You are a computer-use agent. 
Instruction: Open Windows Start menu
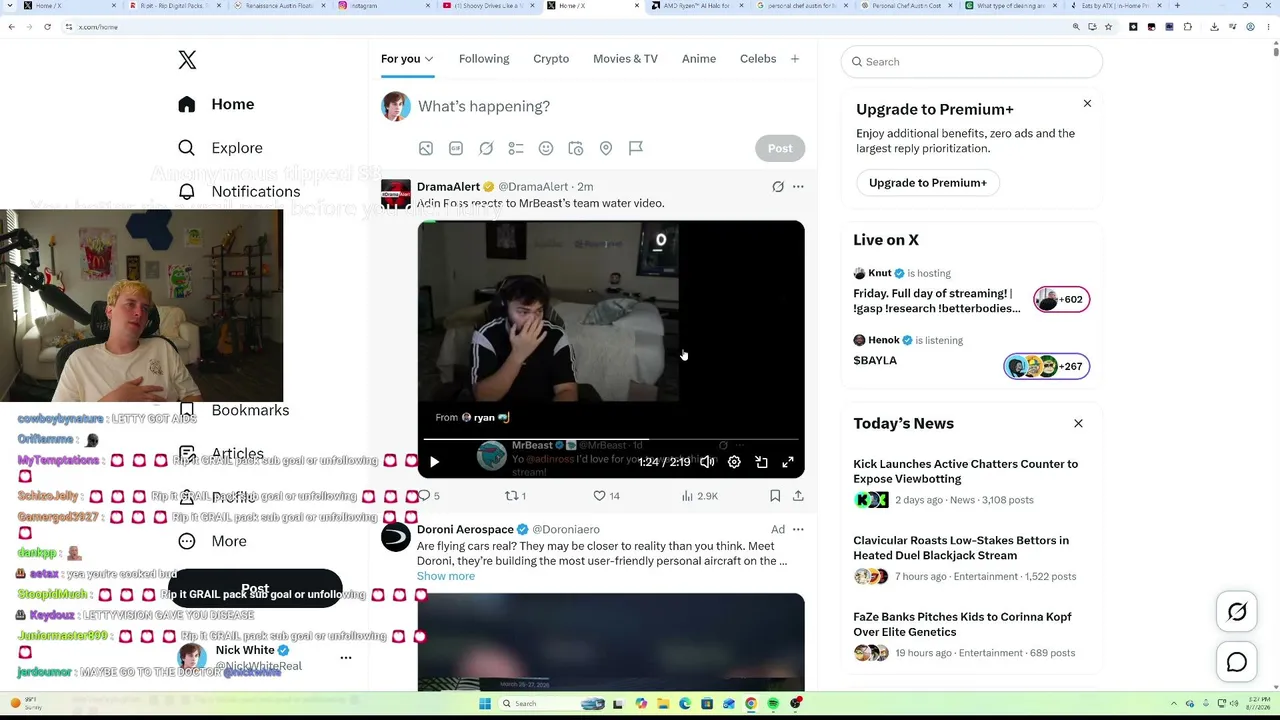[485, 704]
